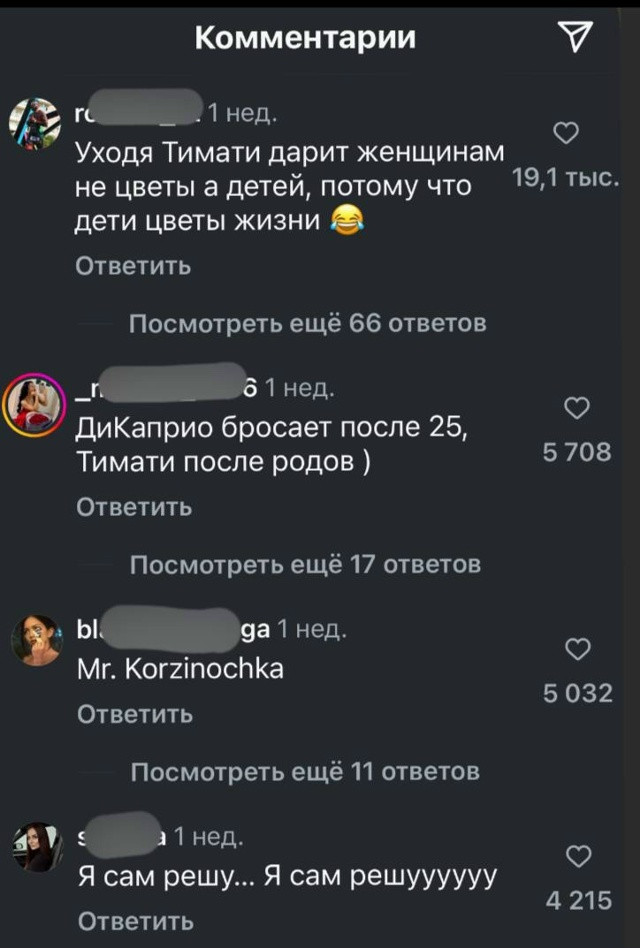
Task: Open avatar of Я сам решу commenter
Action: [x=38, y=847]
